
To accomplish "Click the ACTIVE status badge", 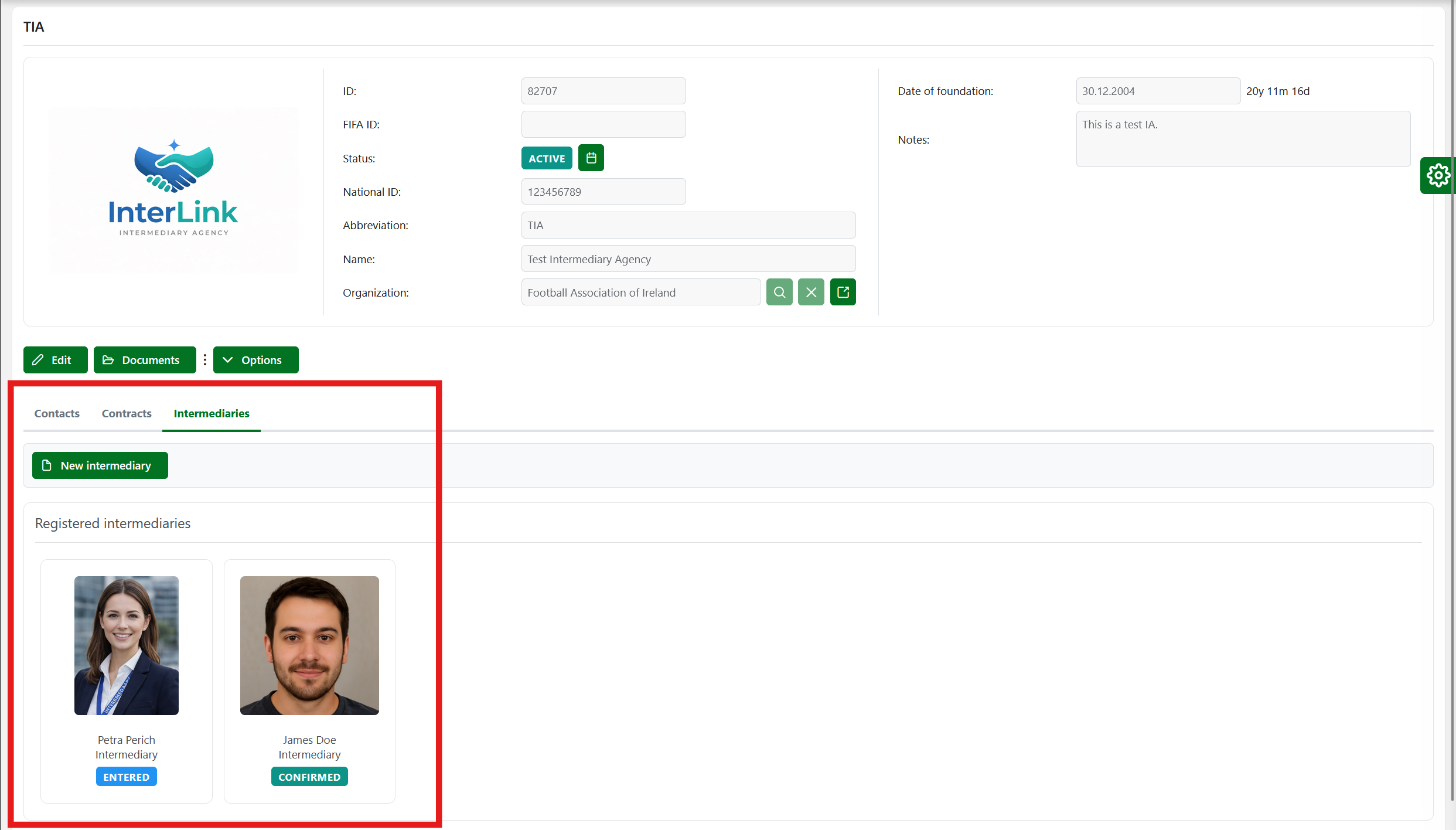I will click(546, 158).
